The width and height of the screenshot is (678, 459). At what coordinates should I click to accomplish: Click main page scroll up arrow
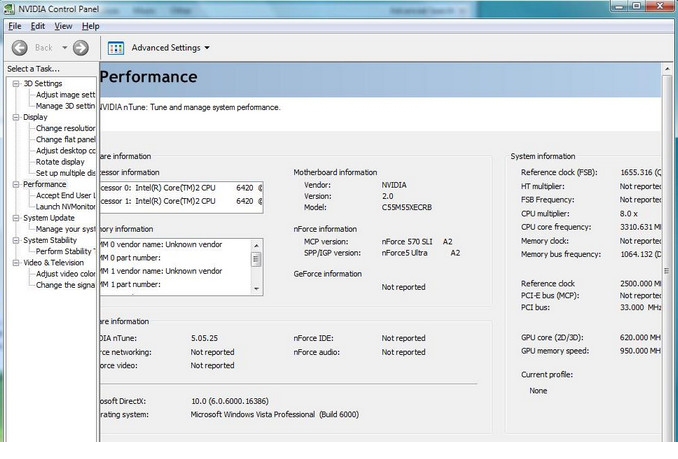click(667, 69)
